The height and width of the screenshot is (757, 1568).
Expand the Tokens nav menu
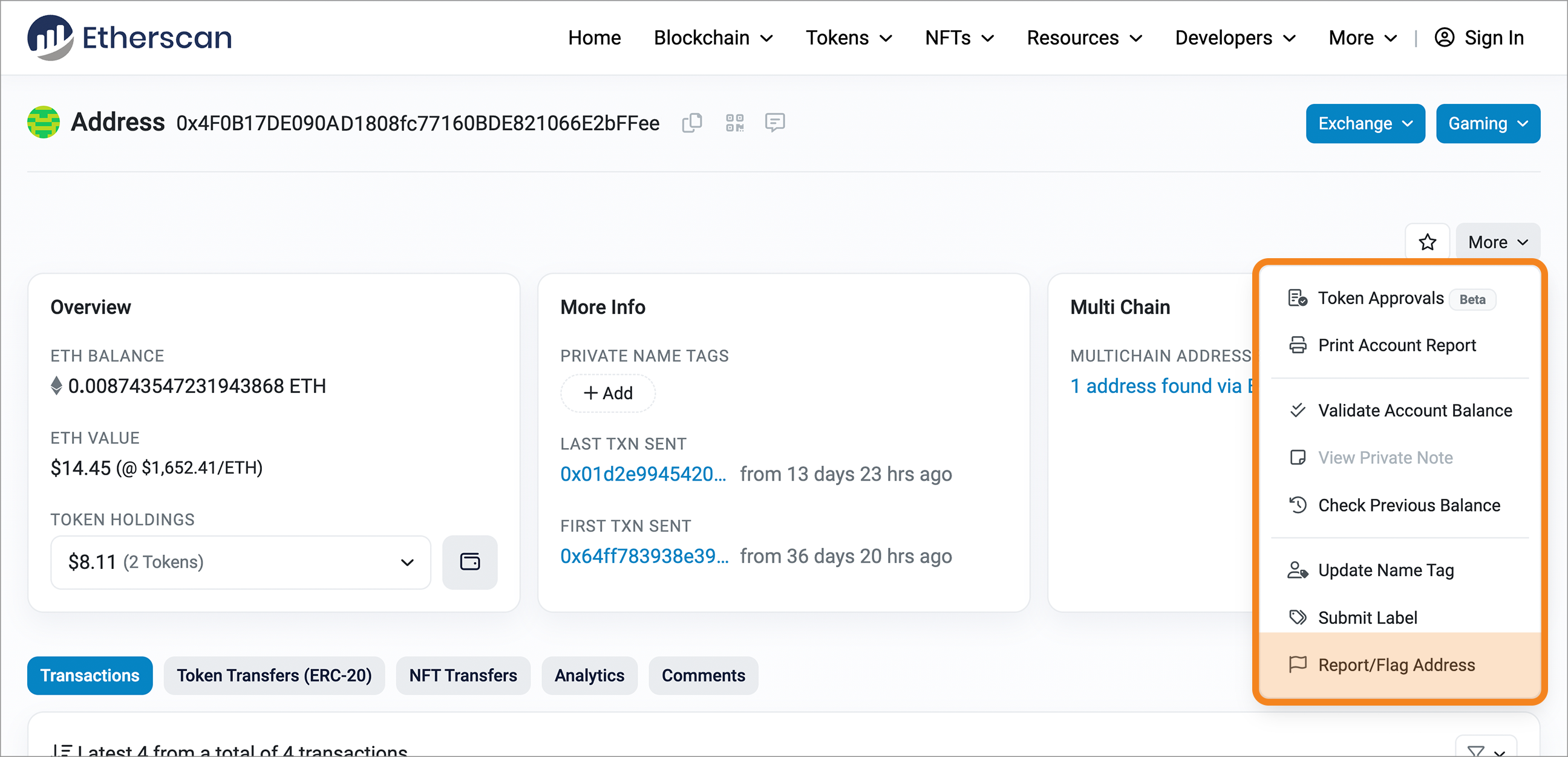[849, 37]
